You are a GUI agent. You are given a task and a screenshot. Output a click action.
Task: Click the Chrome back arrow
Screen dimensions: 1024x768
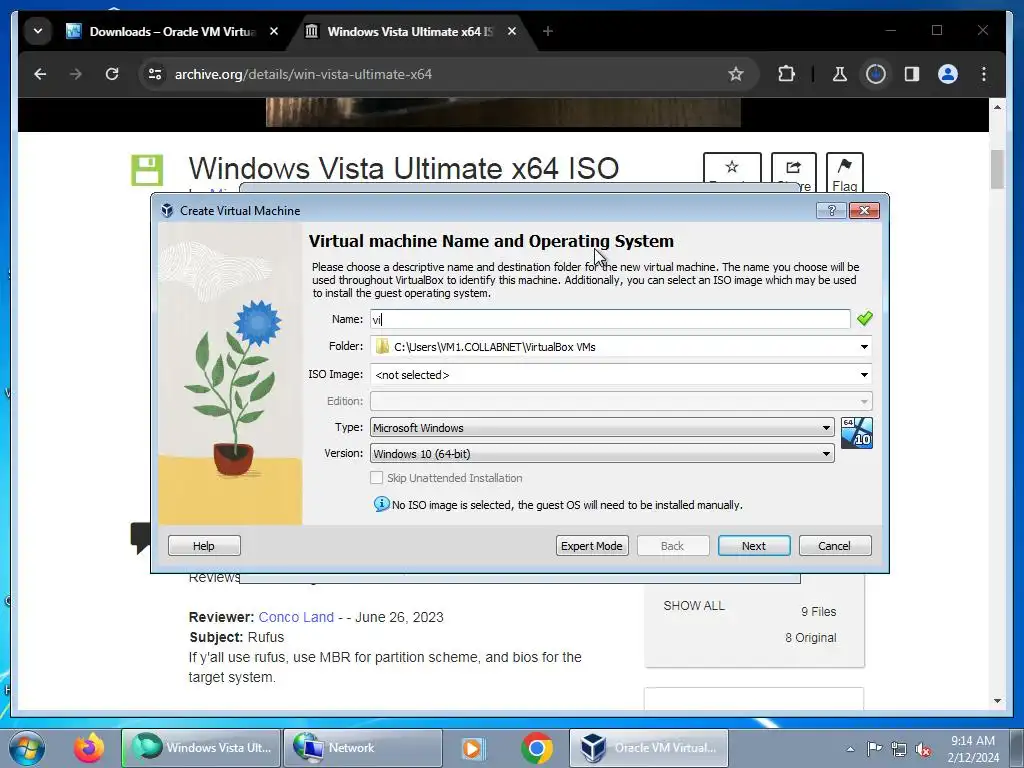pyautogui.click(x=40, y=74)
